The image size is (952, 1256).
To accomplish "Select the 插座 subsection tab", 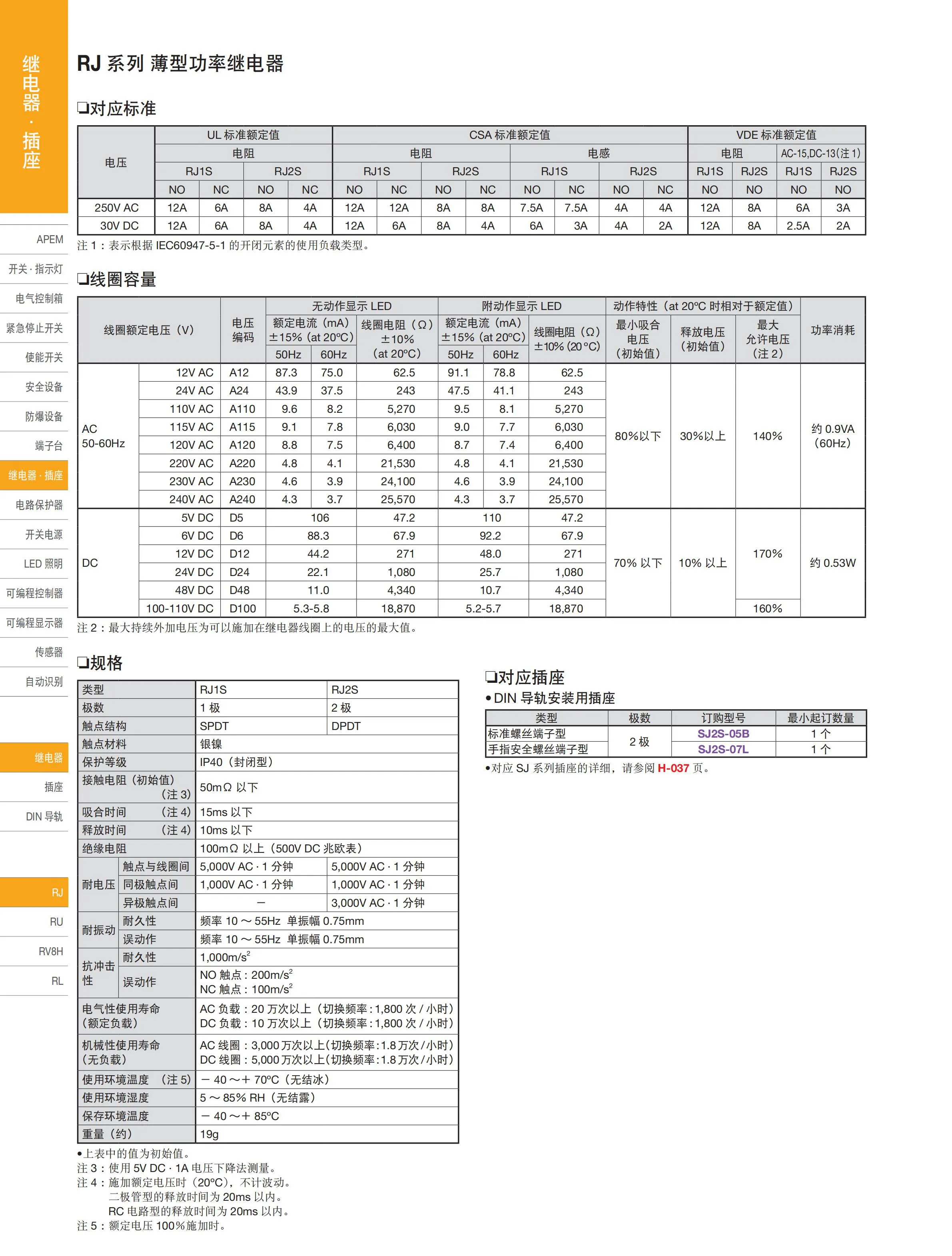I will [x=53, y=787].
